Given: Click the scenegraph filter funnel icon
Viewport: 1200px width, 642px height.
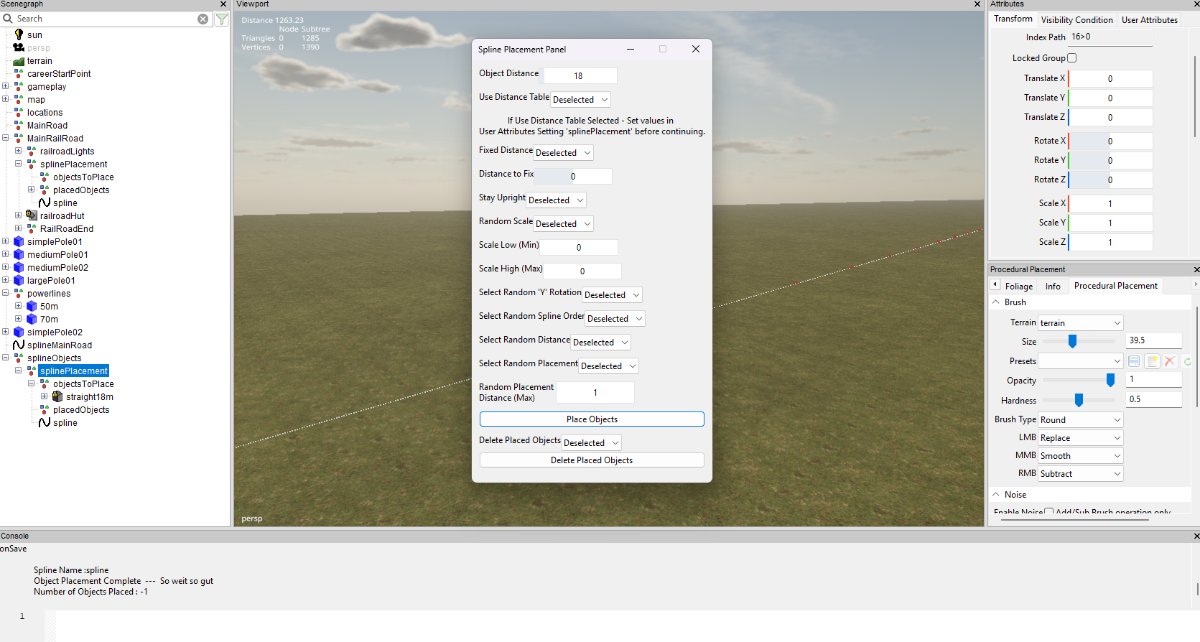Looking at the screenshot, I should point(222,18).
